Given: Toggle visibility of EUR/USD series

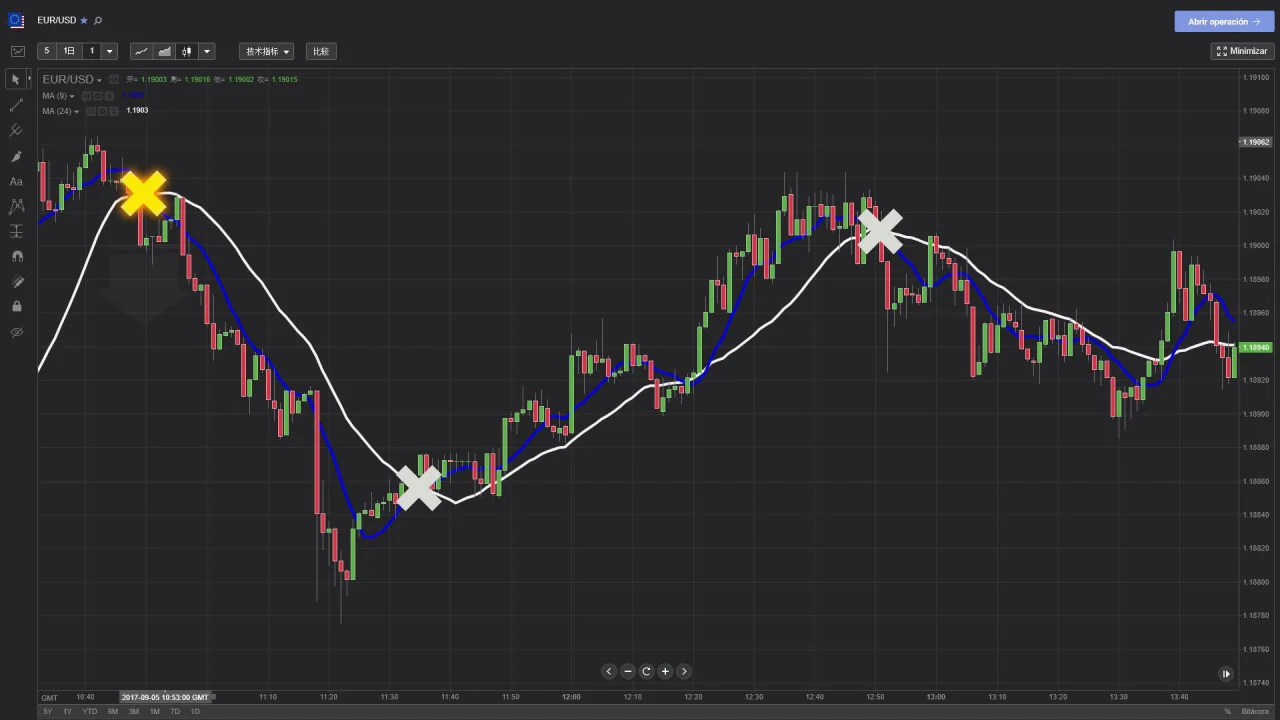Looking at the screenshot, I should (x=114, y=79).
